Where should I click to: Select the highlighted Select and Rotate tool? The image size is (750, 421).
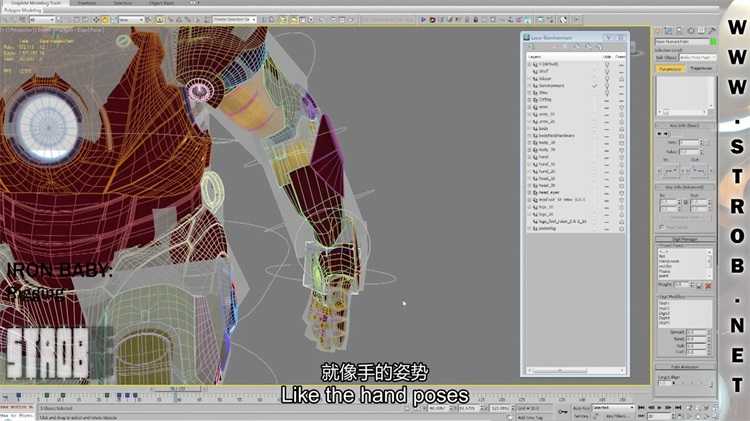tap(104, 20)
